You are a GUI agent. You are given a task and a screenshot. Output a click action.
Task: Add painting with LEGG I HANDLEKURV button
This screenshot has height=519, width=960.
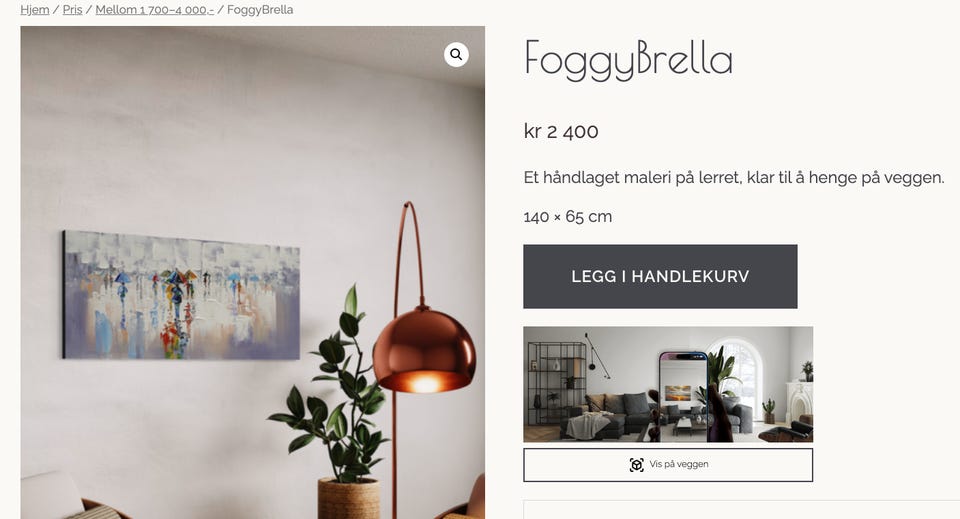(x=660, y=277)
